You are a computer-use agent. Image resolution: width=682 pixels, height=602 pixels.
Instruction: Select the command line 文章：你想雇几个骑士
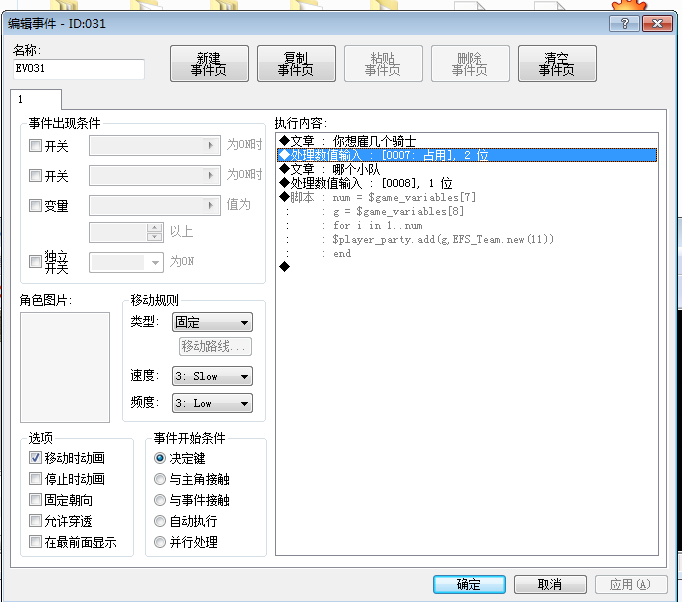point(467,141)
